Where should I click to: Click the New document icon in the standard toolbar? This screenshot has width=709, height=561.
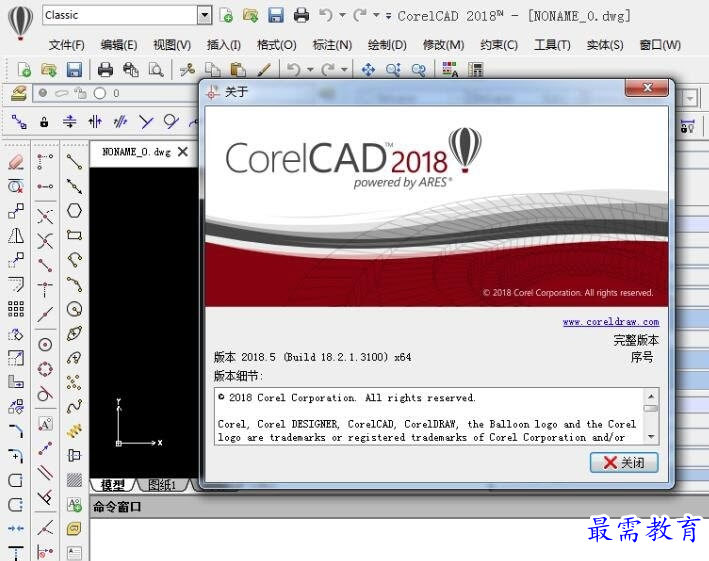(24, 70)
